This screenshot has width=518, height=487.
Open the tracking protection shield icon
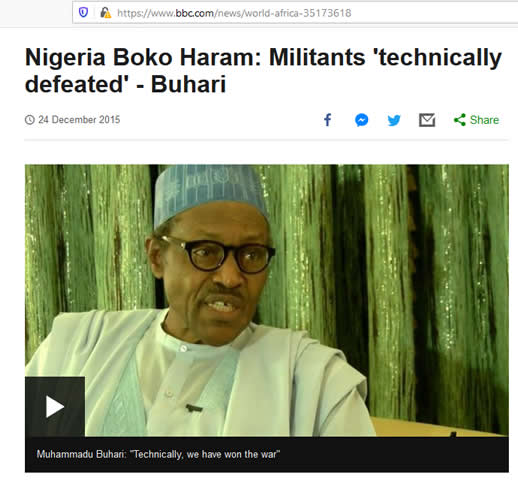(83, 13)
